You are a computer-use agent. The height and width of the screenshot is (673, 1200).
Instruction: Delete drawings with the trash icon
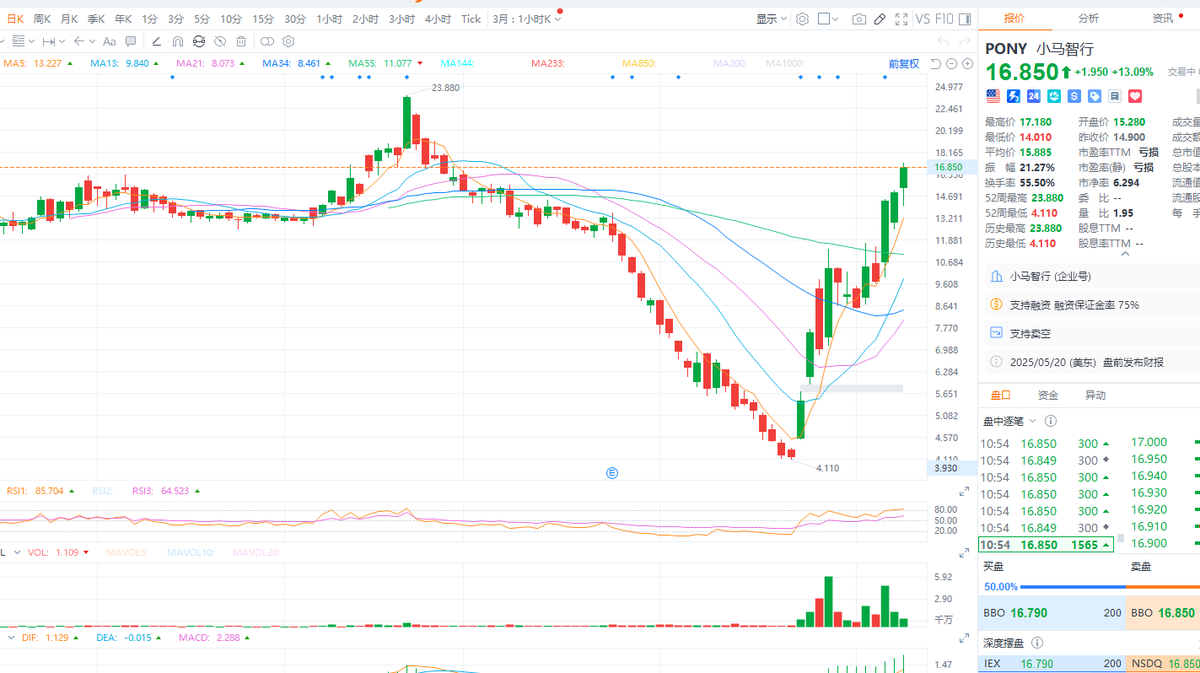click(x=241, y=41)
